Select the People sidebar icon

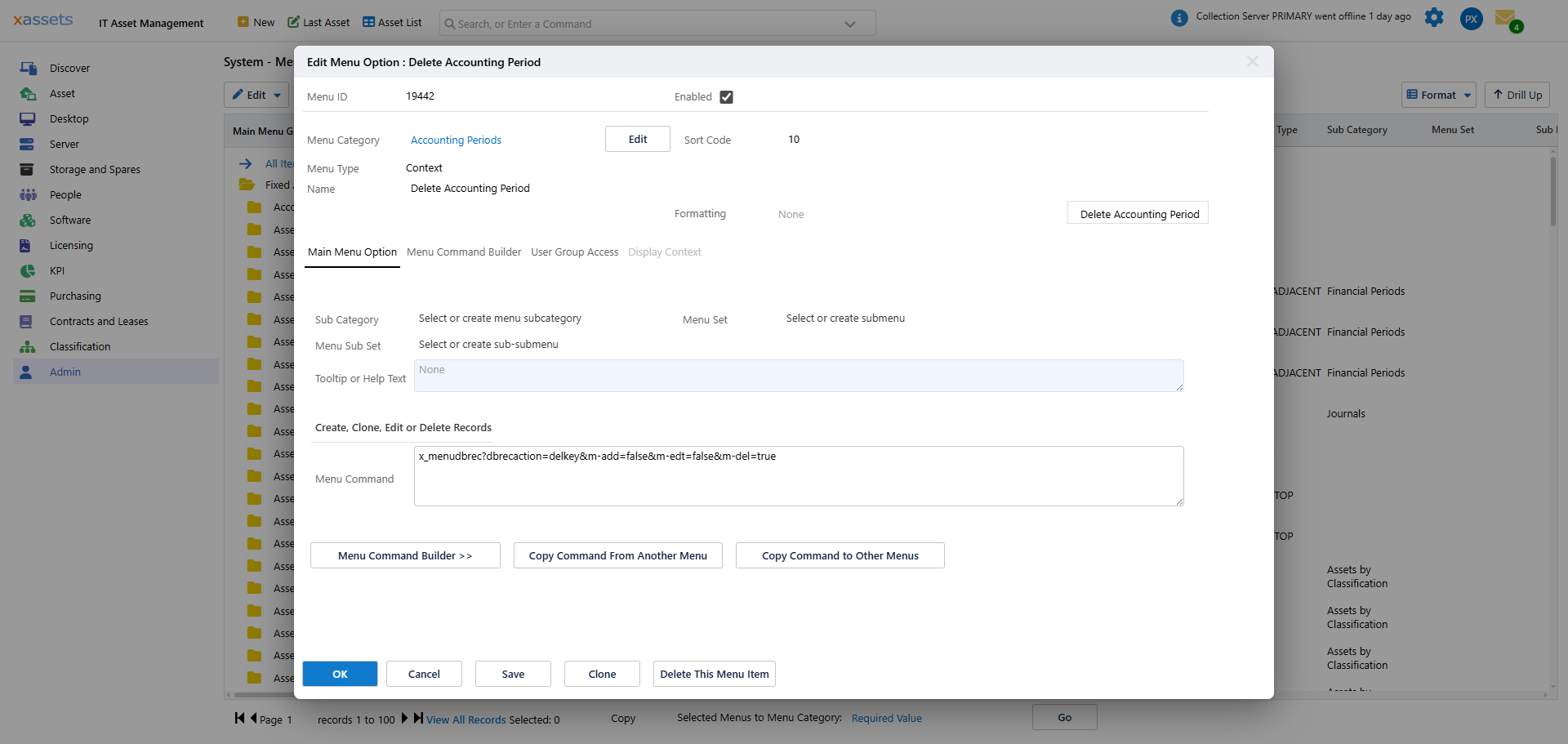[29, 194]
